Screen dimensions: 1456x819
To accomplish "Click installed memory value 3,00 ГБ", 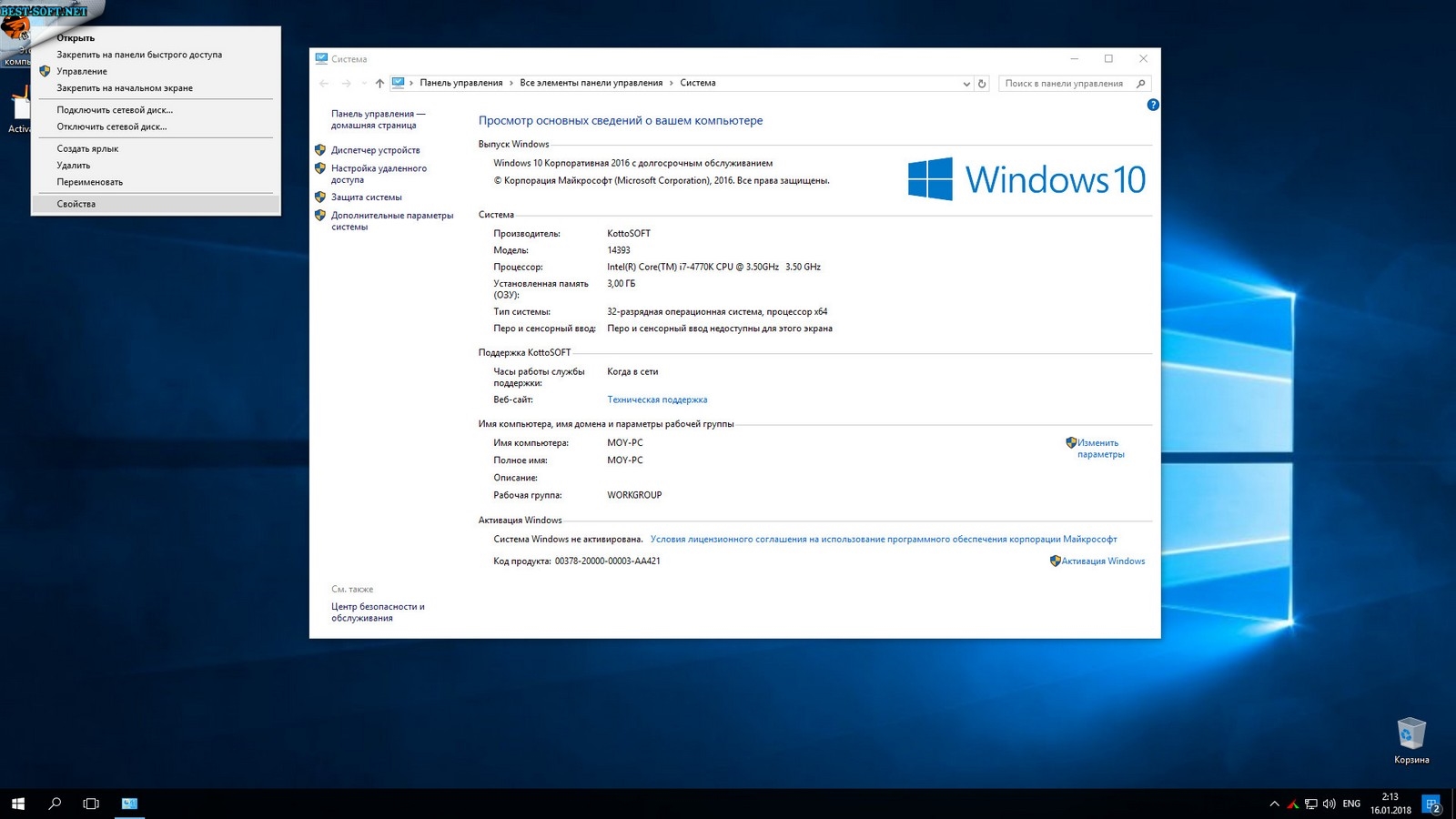I will point(621,284).
